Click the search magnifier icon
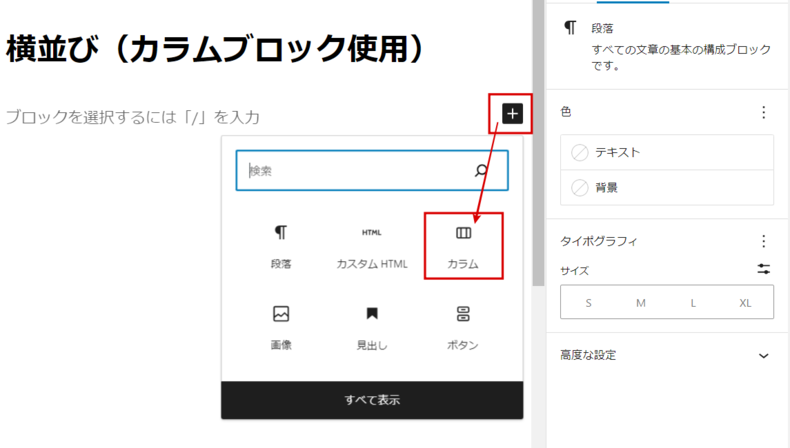The width and height of the screenshot is (790, 448). (x=482, y=170)
